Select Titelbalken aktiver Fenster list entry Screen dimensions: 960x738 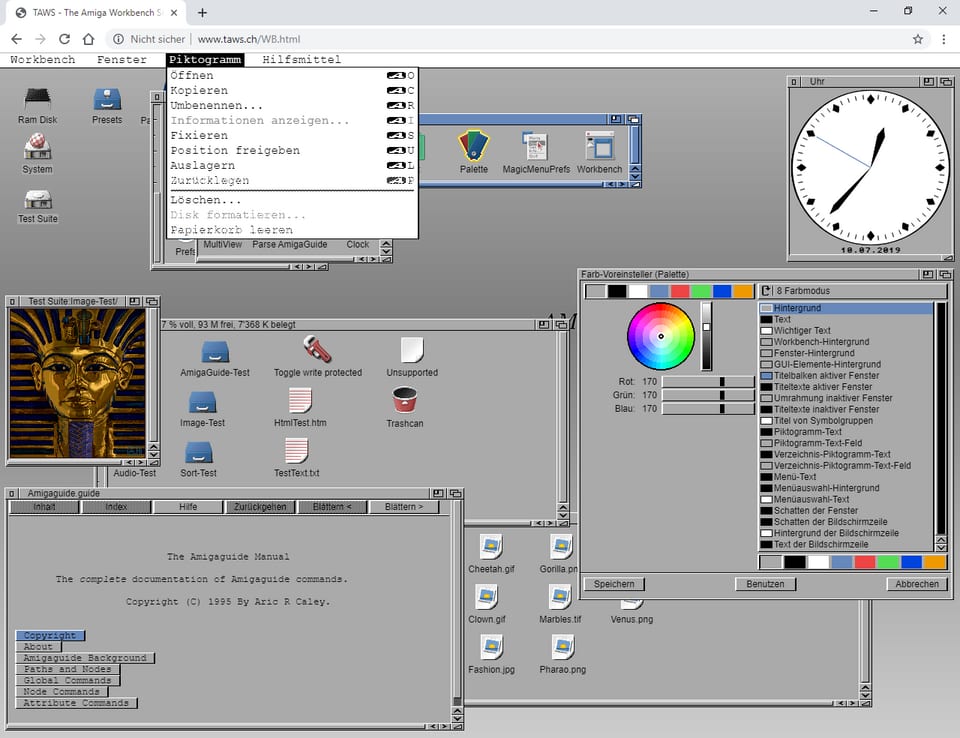click(846, 376)
